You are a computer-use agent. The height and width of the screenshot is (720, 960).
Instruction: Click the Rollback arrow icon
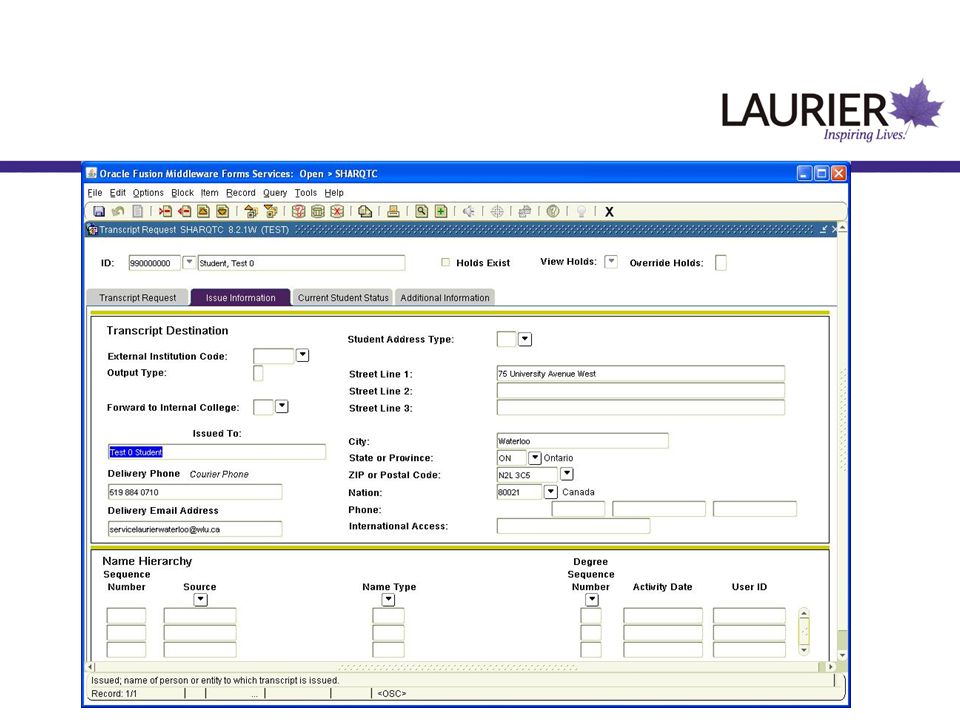tap(118, 211)
